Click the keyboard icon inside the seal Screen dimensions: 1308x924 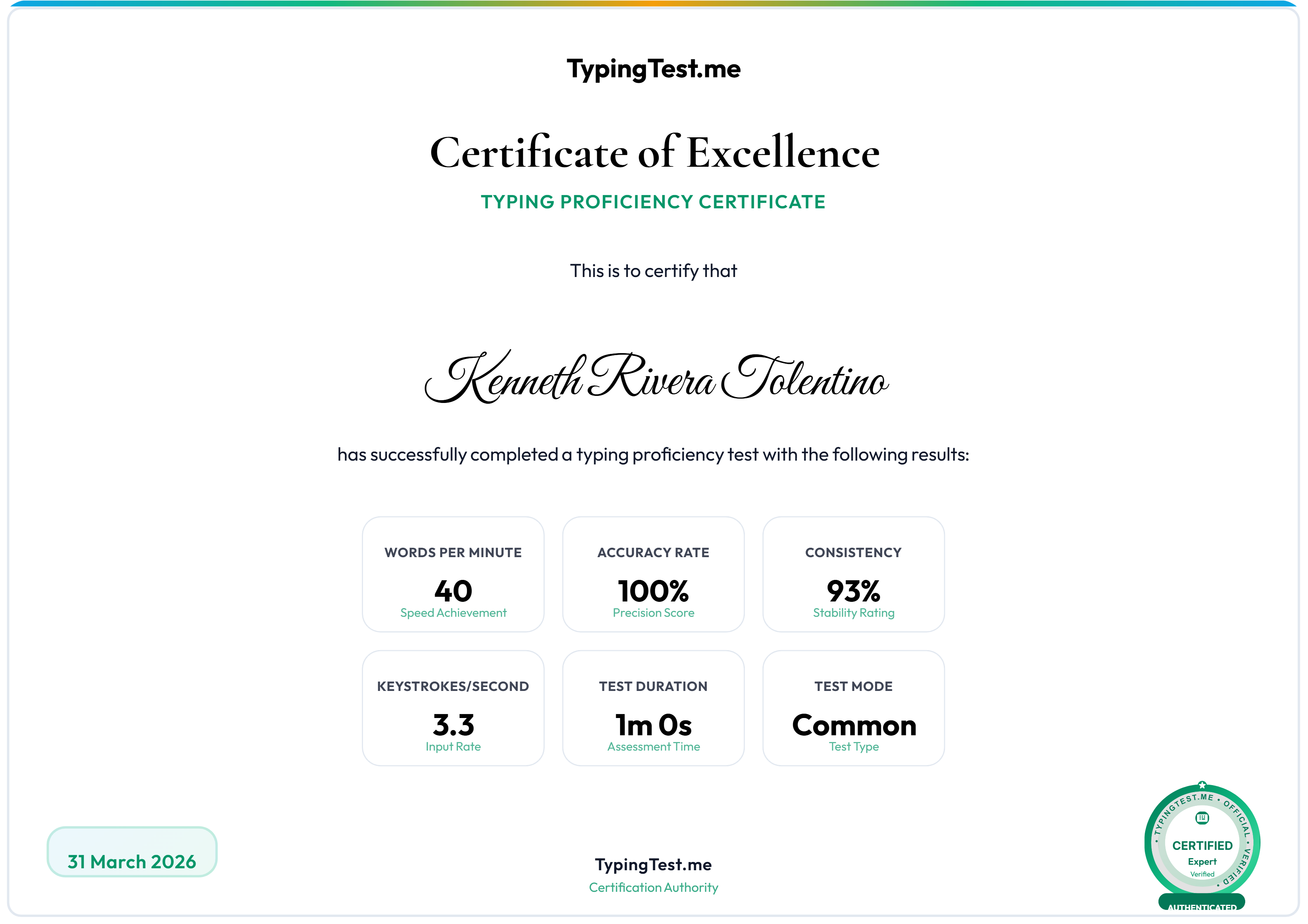click(x=1202, y=818)
